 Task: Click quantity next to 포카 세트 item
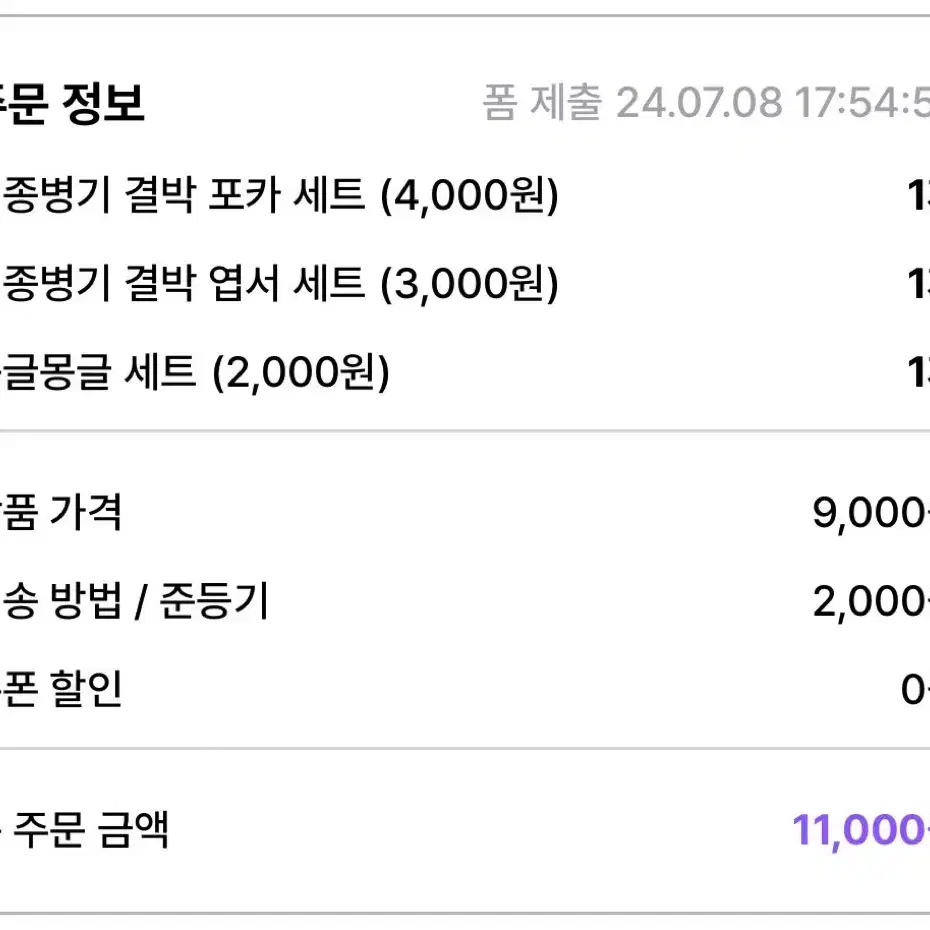[x=919, y=195]
